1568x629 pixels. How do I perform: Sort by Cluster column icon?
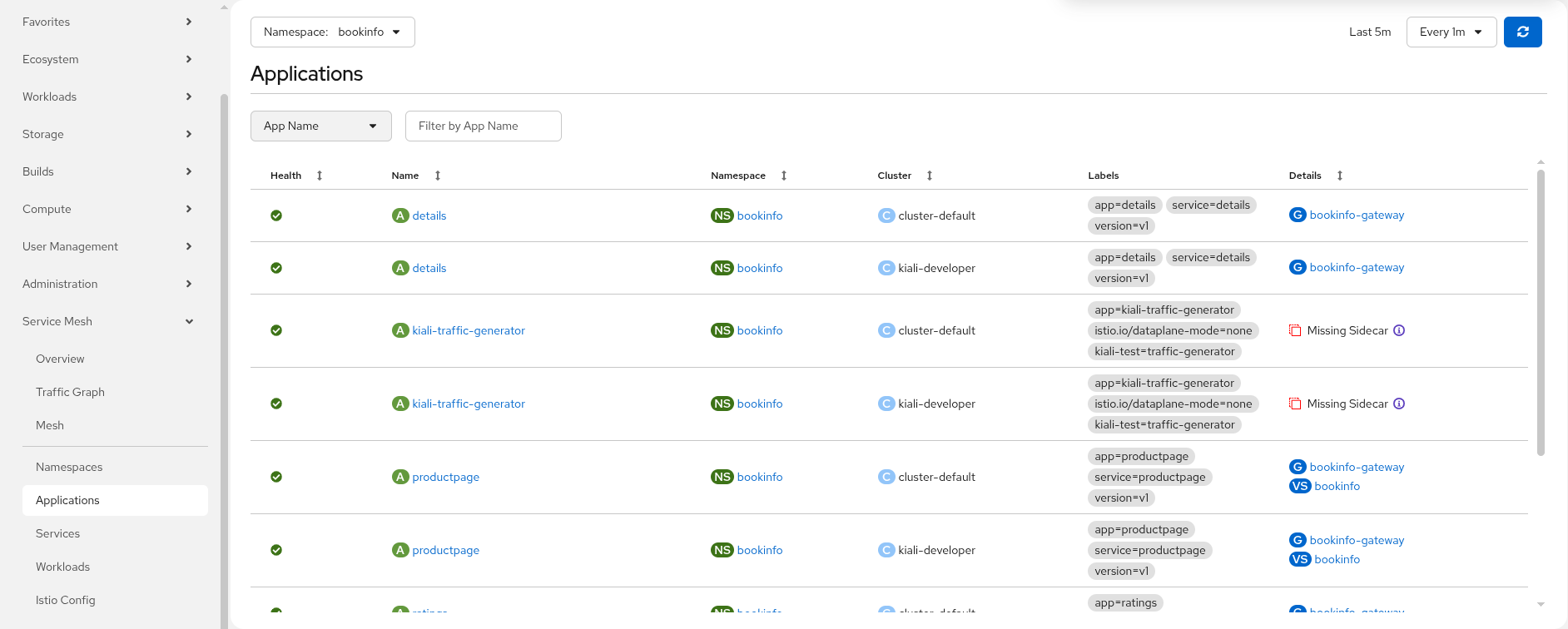(930, 176)
